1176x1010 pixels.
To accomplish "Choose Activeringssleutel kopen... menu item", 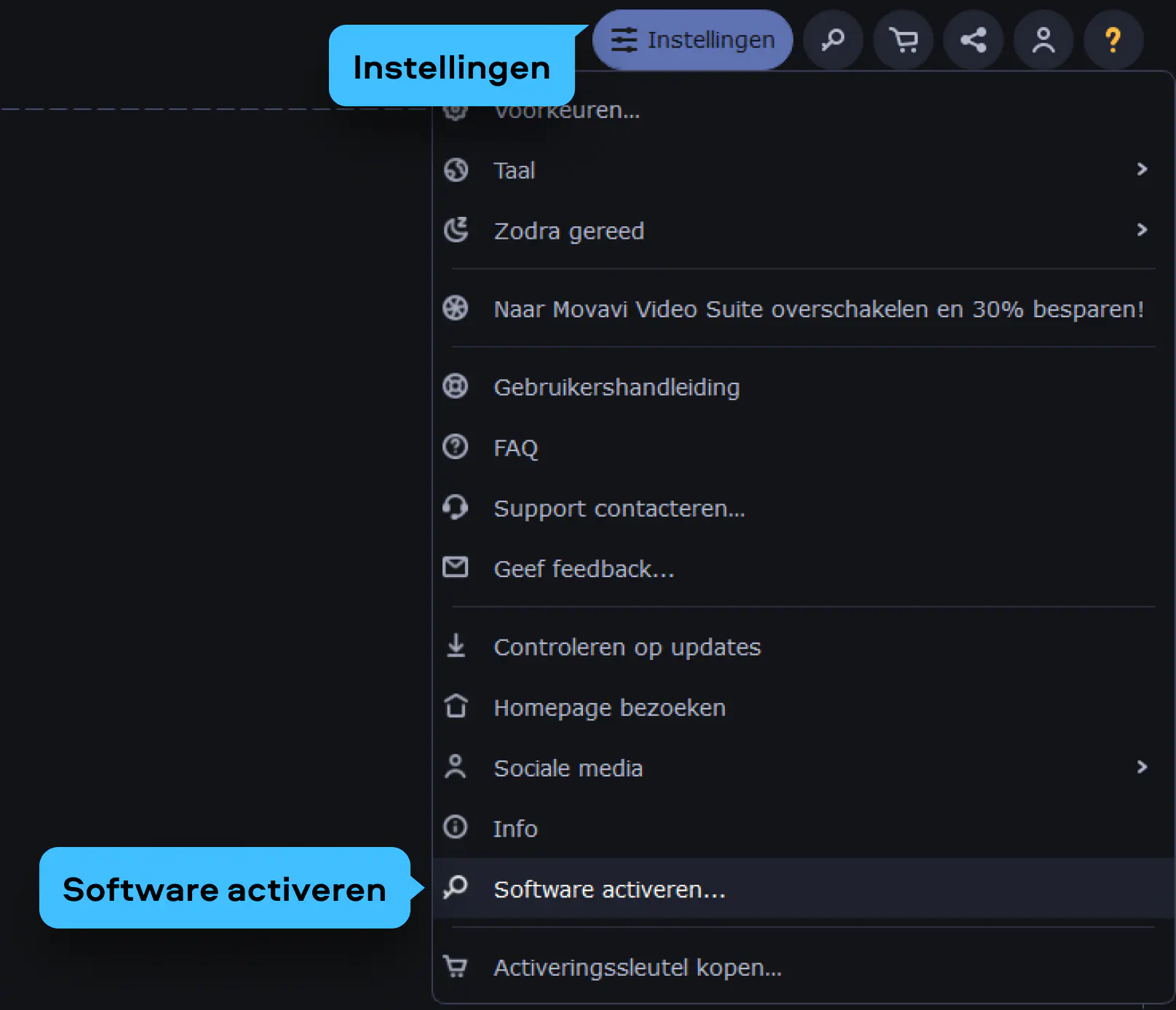I will pyautogui.click(x=803, y=967).
